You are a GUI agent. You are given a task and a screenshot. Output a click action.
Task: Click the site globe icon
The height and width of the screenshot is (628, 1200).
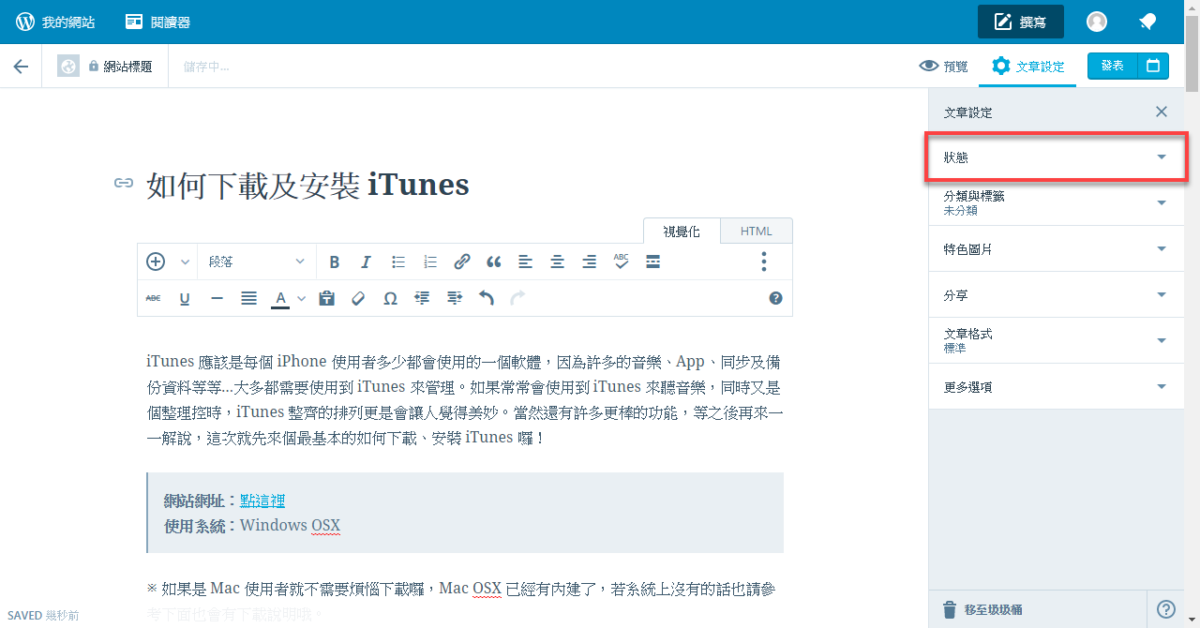[x=68, y=66]
